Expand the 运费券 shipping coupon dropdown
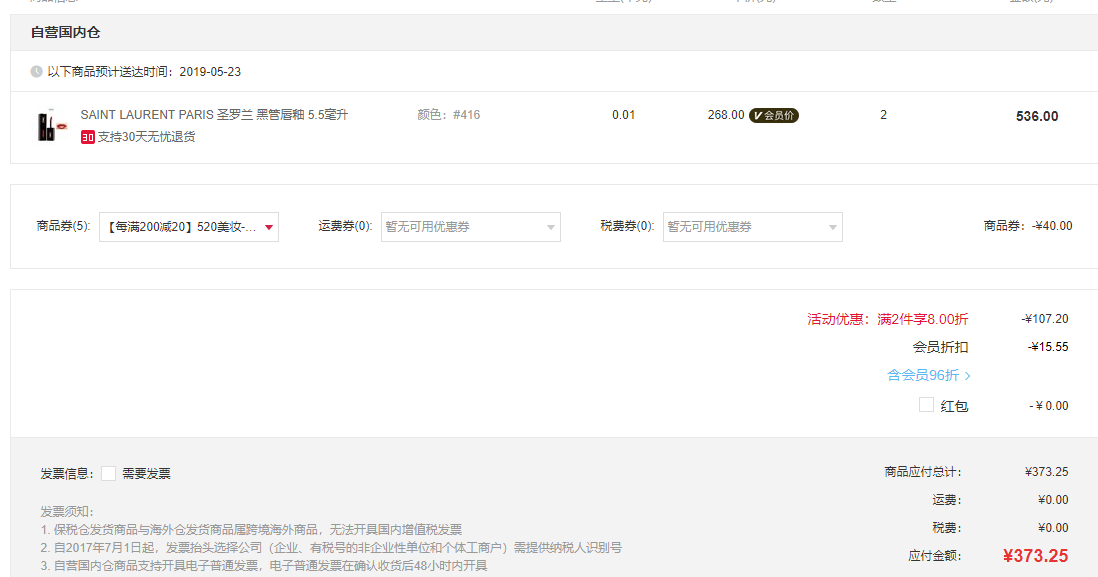The width and height of the screenshot is (1098, 577). (471, 227)
